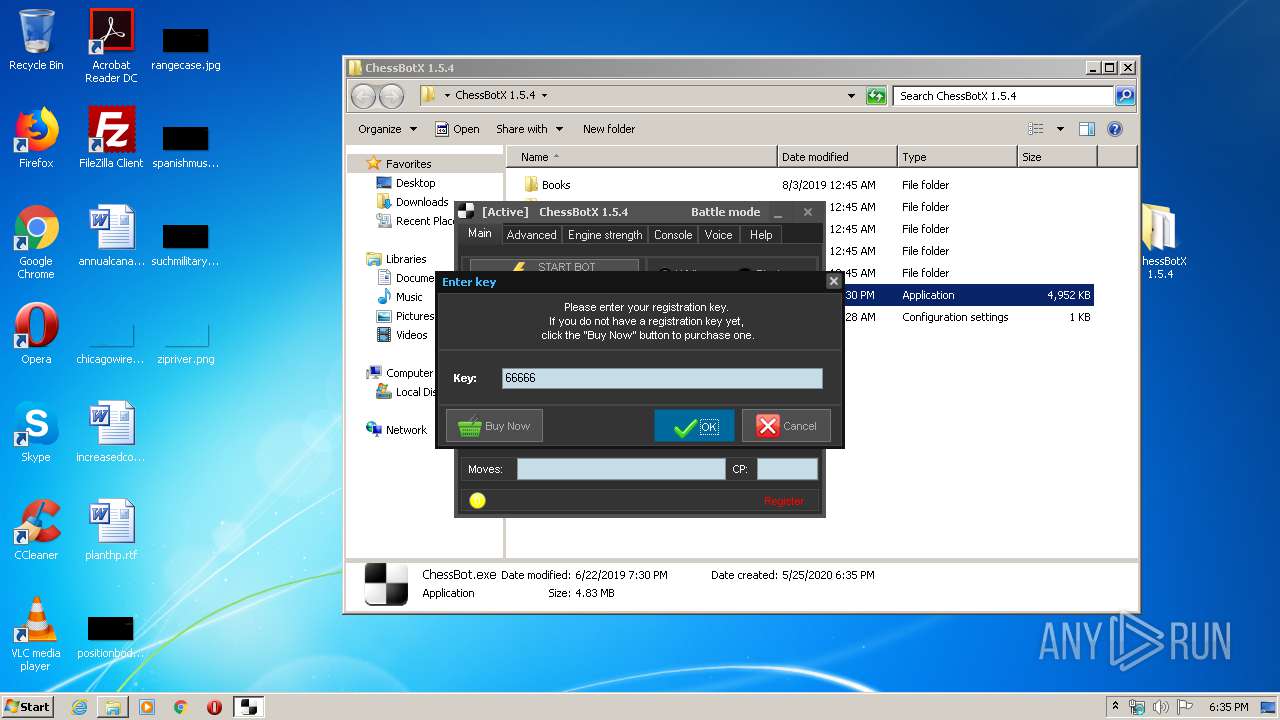Focus the Key input field
1280x720 pixels.
coord(662,378)
